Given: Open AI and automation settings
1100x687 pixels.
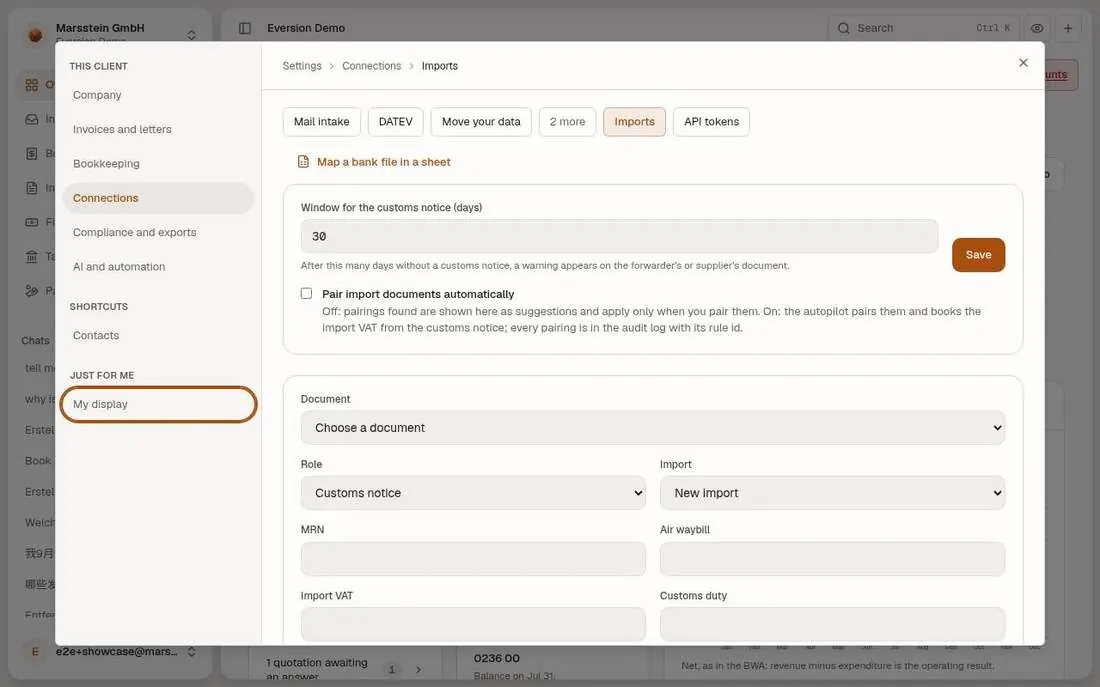Looking at the screenshot, I should pyautogui.click(x=158, y=267).
